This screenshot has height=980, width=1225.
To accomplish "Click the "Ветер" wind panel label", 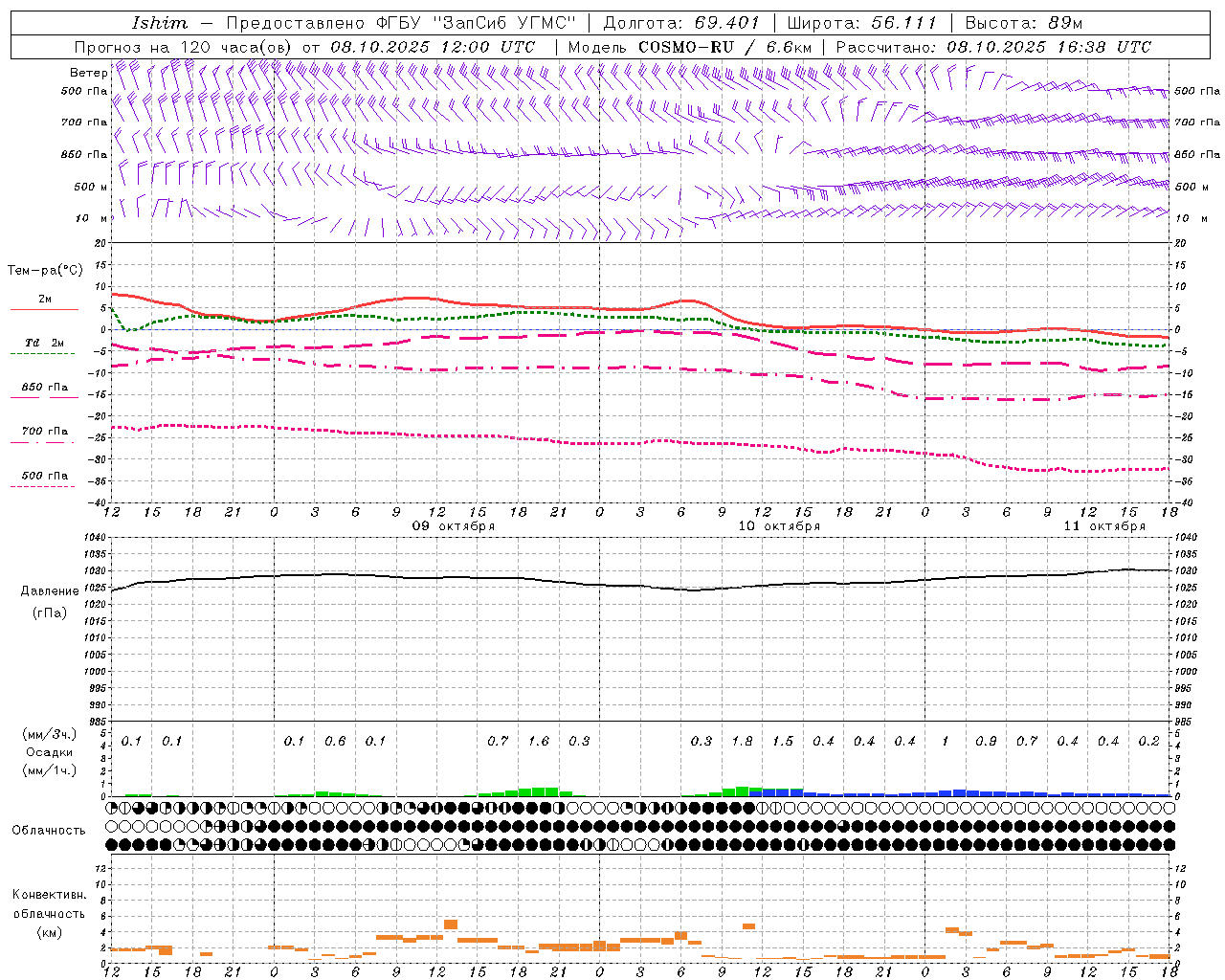I will point(88,73).
